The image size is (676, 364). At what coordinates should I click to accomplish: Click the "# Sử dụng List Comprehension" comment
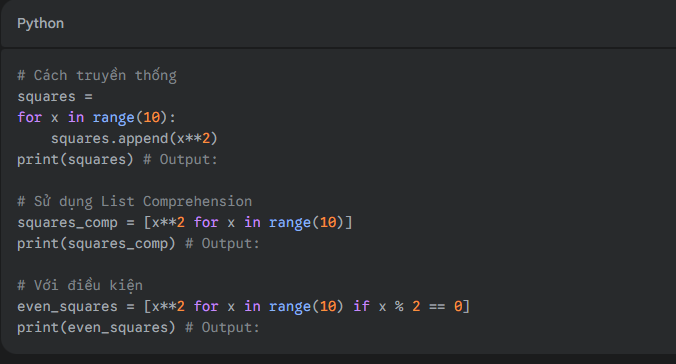click(135, 201)
